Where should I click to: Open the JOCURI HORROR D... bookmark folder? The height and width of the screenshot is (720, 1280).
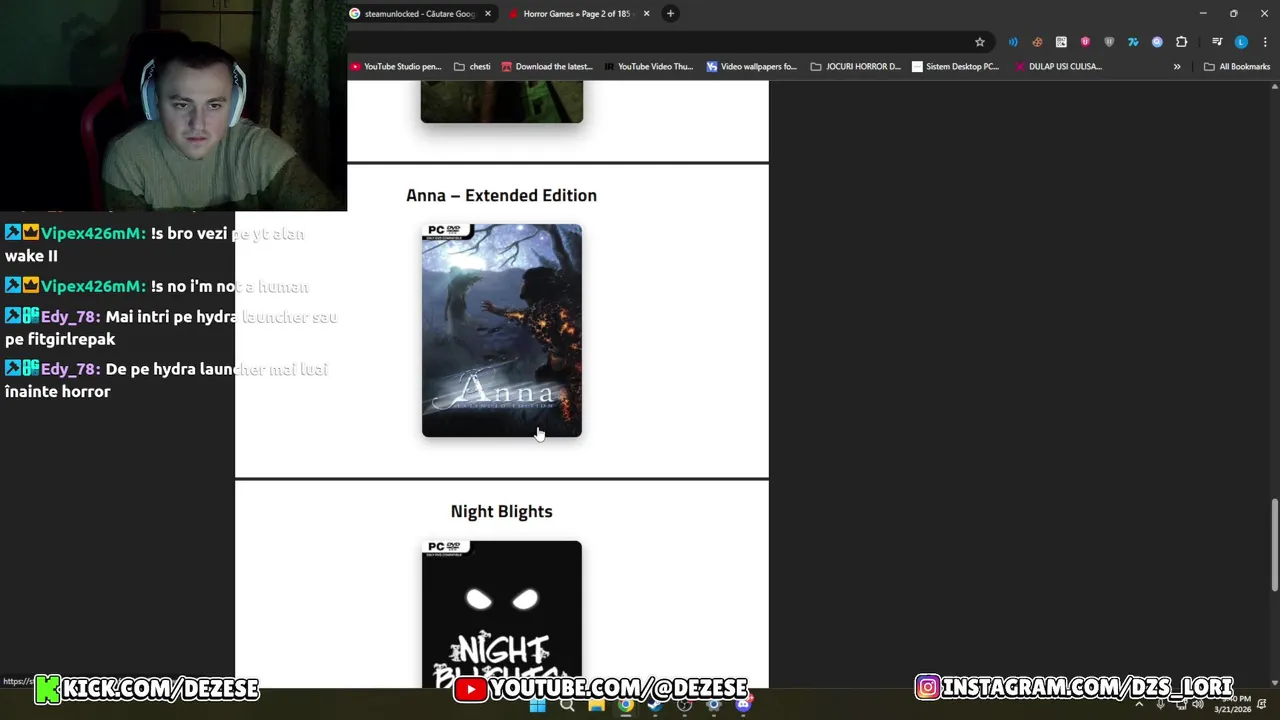coord(855,67)
